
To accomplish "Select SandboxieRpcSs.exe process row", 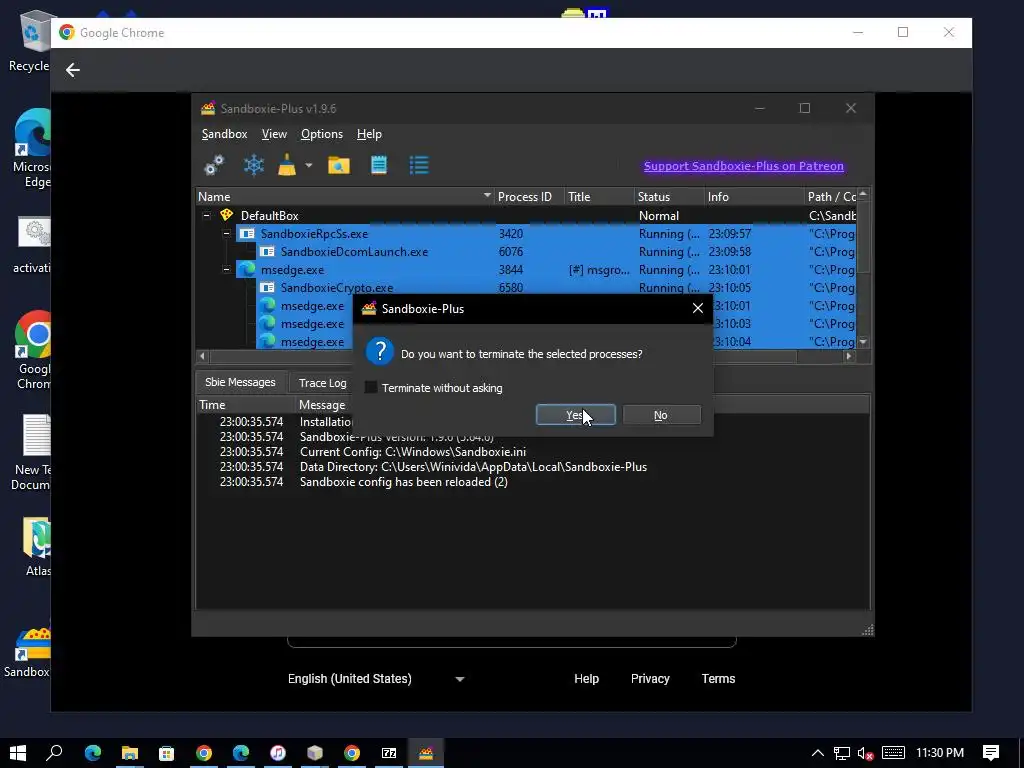I will coord(526,233).
